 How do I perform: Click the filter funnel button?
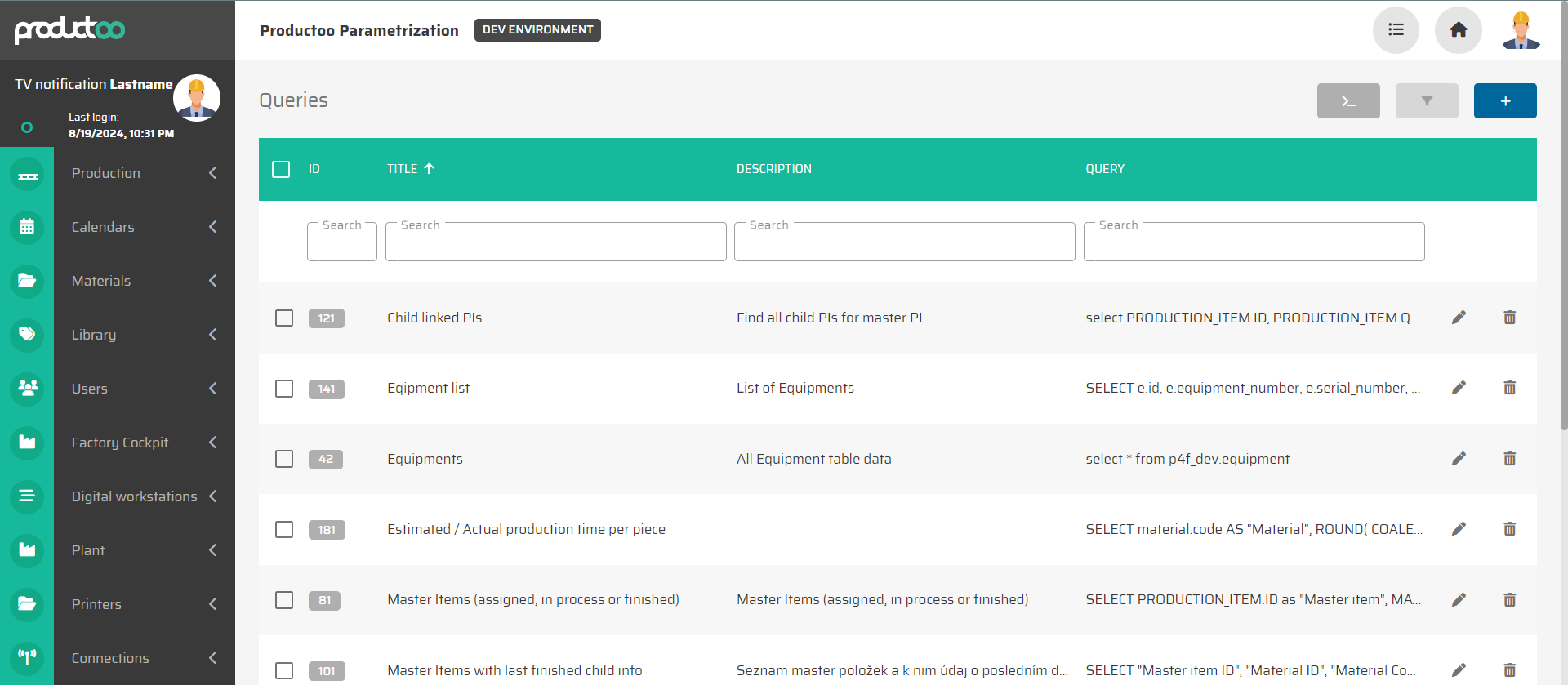[1426, 101]
